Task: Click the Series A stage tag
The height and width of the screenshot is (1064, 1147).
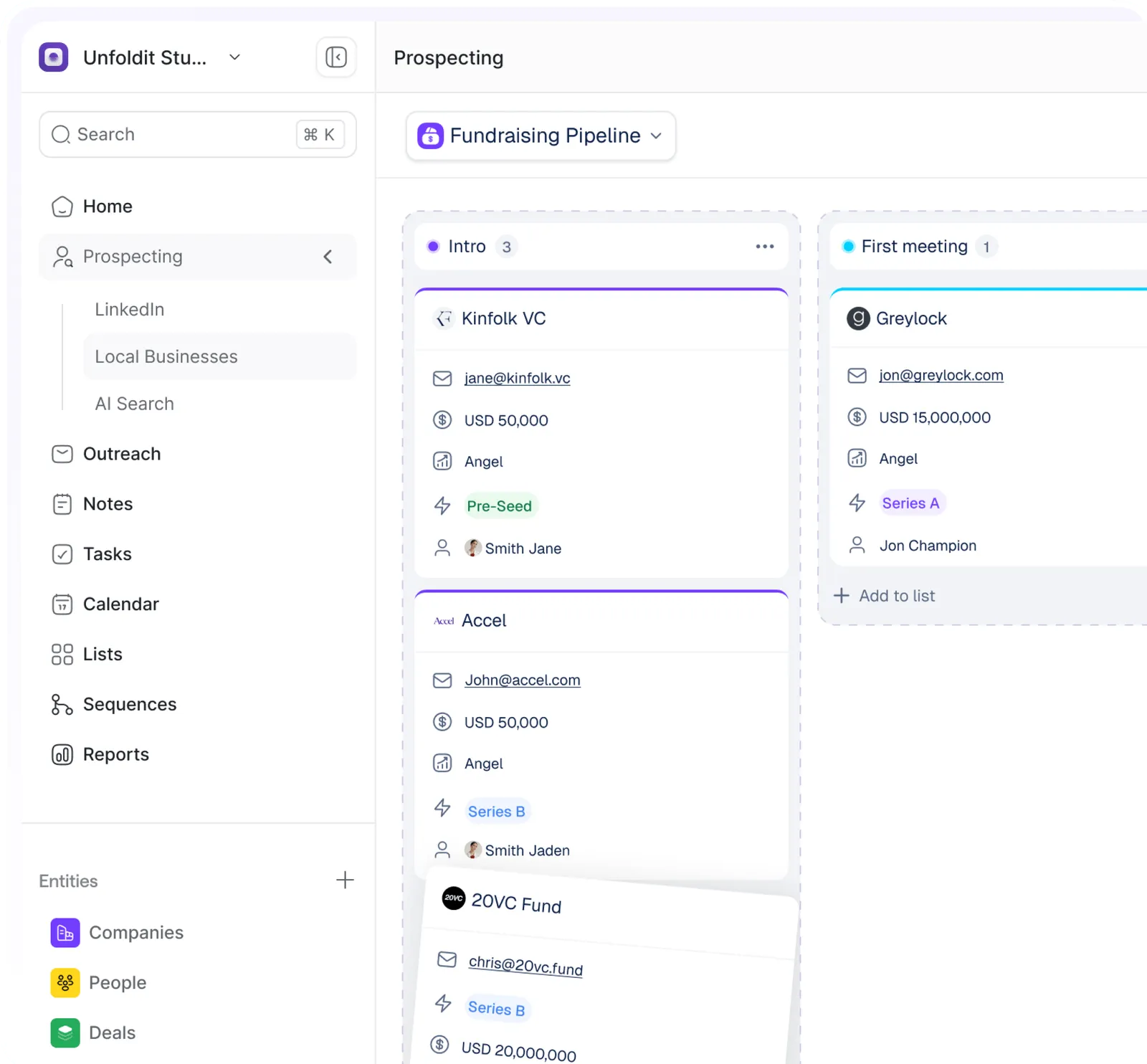Action: click(x=911, y=503)
